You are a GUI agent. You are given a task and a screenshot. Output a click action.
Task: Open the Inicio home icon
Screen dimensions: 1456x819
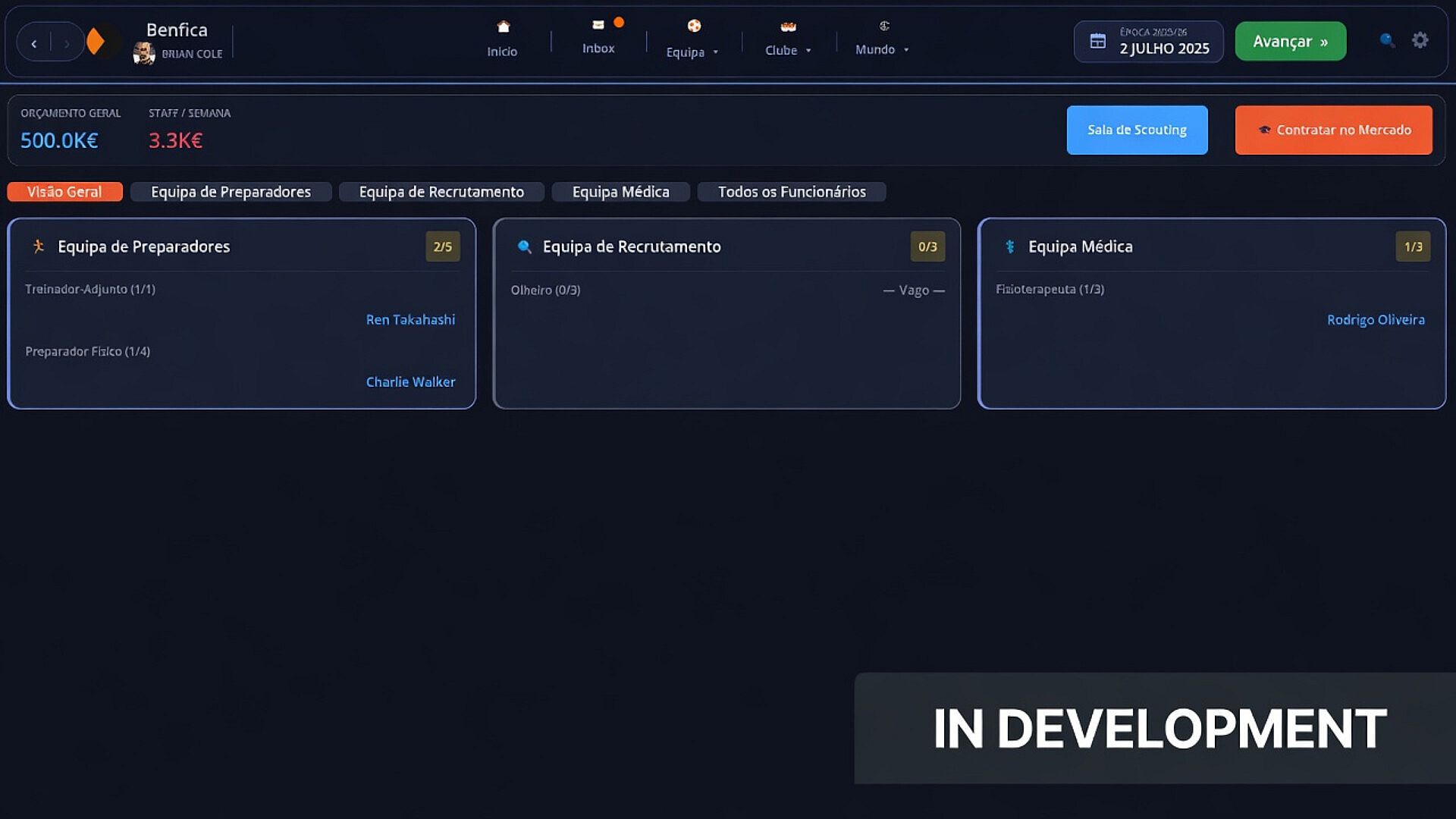click(503, 27)
